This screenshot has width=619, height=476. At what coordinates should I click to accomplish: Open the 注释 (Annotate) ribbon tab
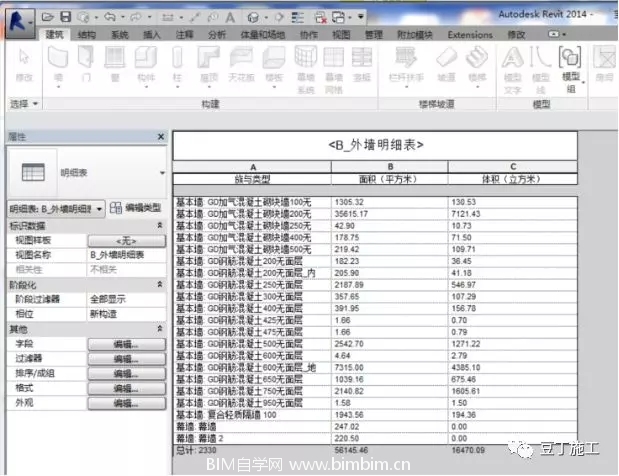tap(184, 35)
